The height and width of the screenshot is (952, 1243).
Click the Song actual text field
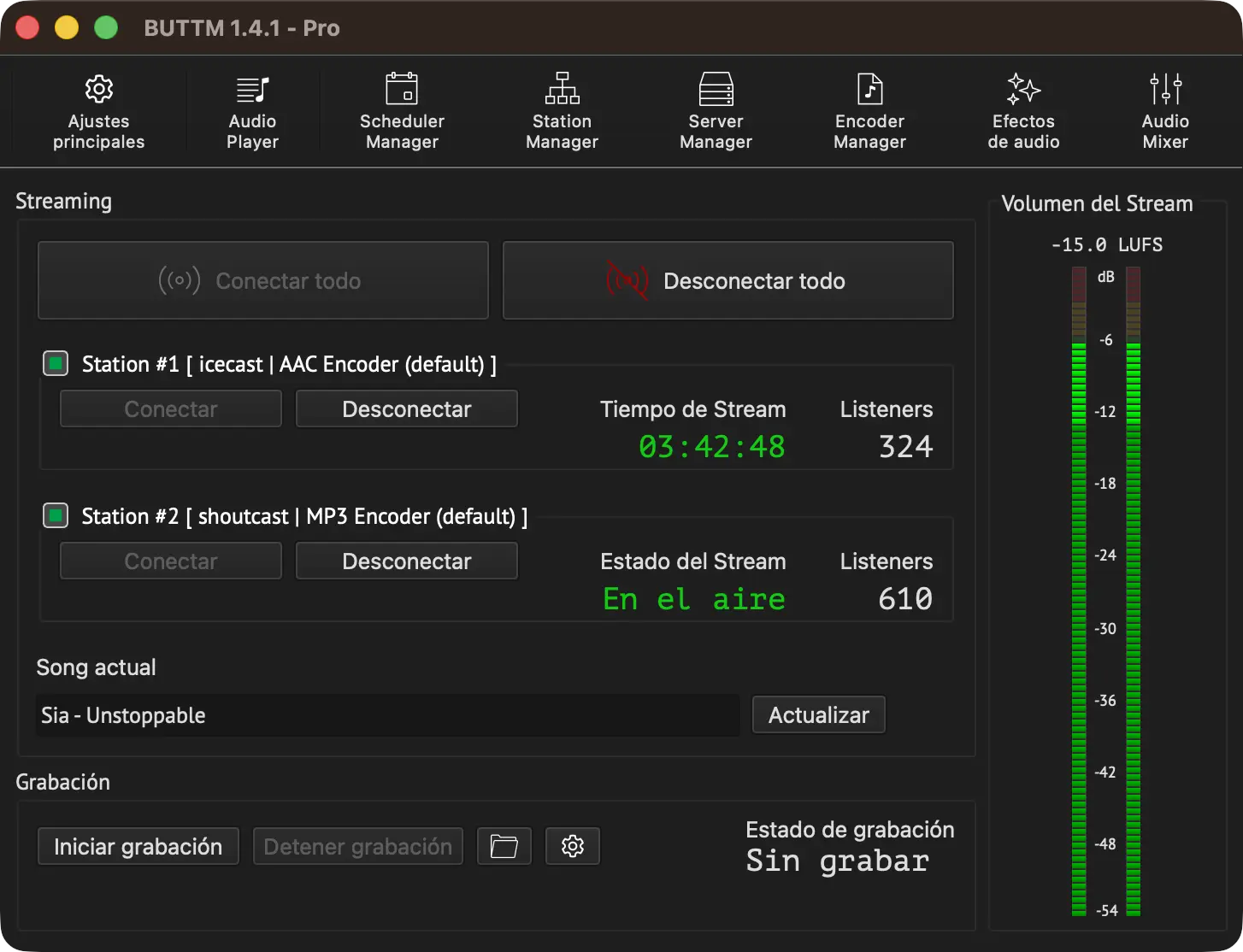(388, 715)
